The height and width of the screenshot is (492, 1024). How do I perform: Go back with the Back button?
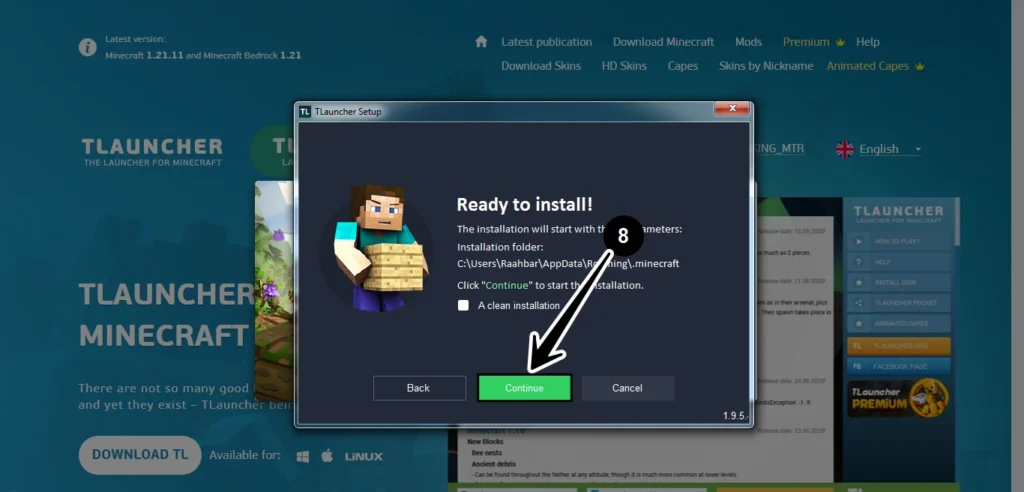tap(419, 388)
